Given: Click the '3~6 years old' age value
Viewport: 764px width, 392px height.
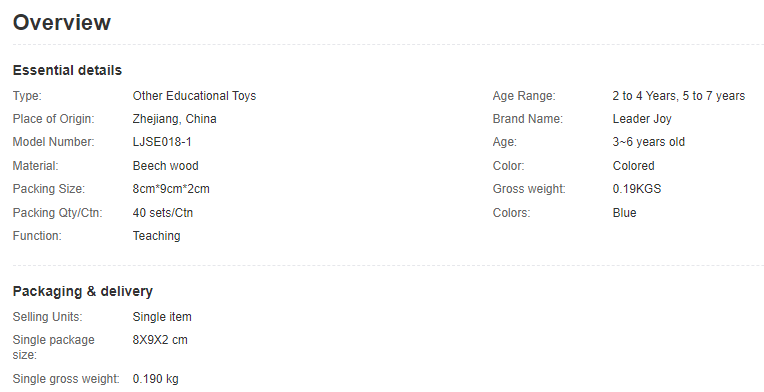Looking at the screenshot, I should point(649,142).
